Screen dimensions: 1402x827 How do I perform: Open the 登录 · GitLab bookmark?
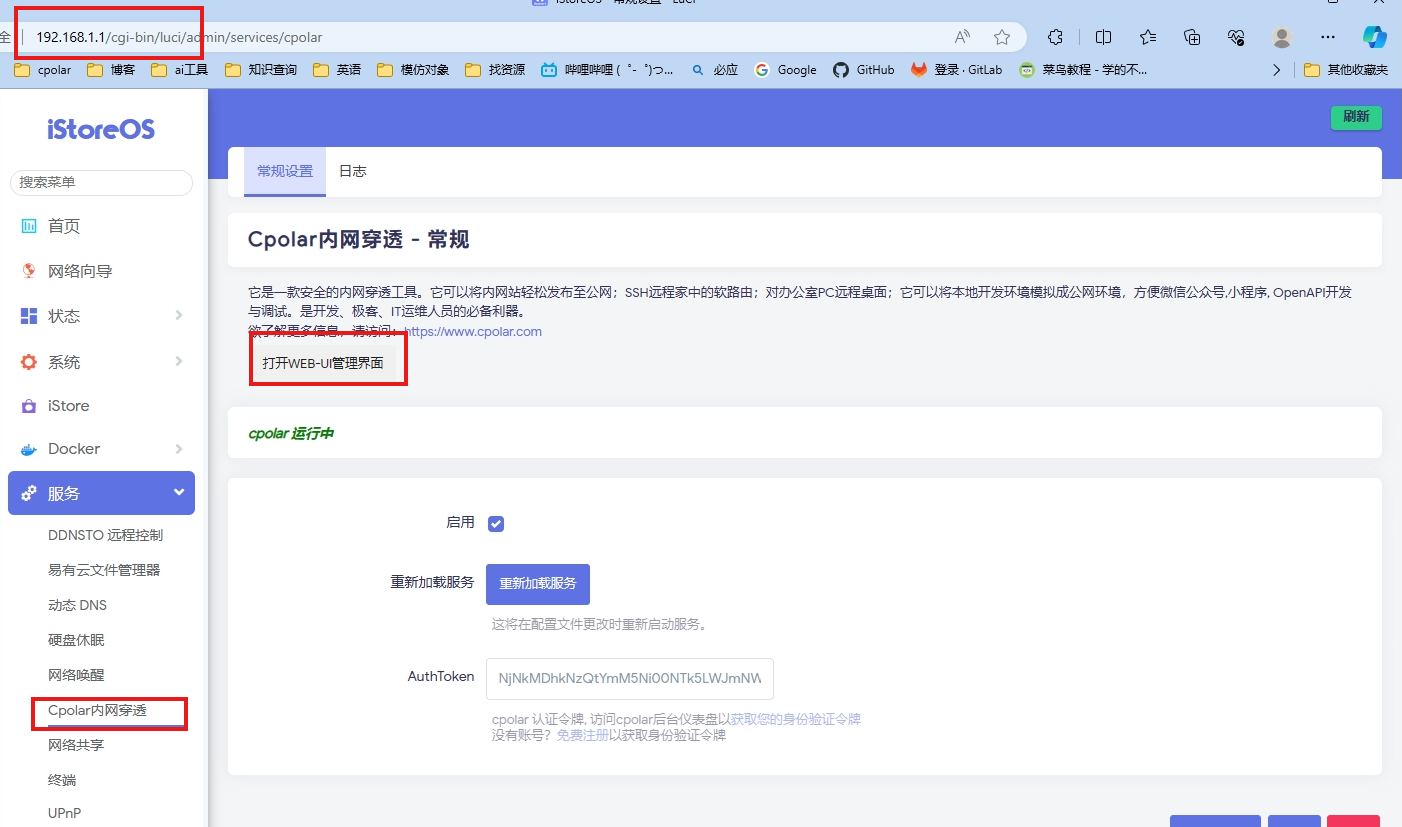[957, 70]
